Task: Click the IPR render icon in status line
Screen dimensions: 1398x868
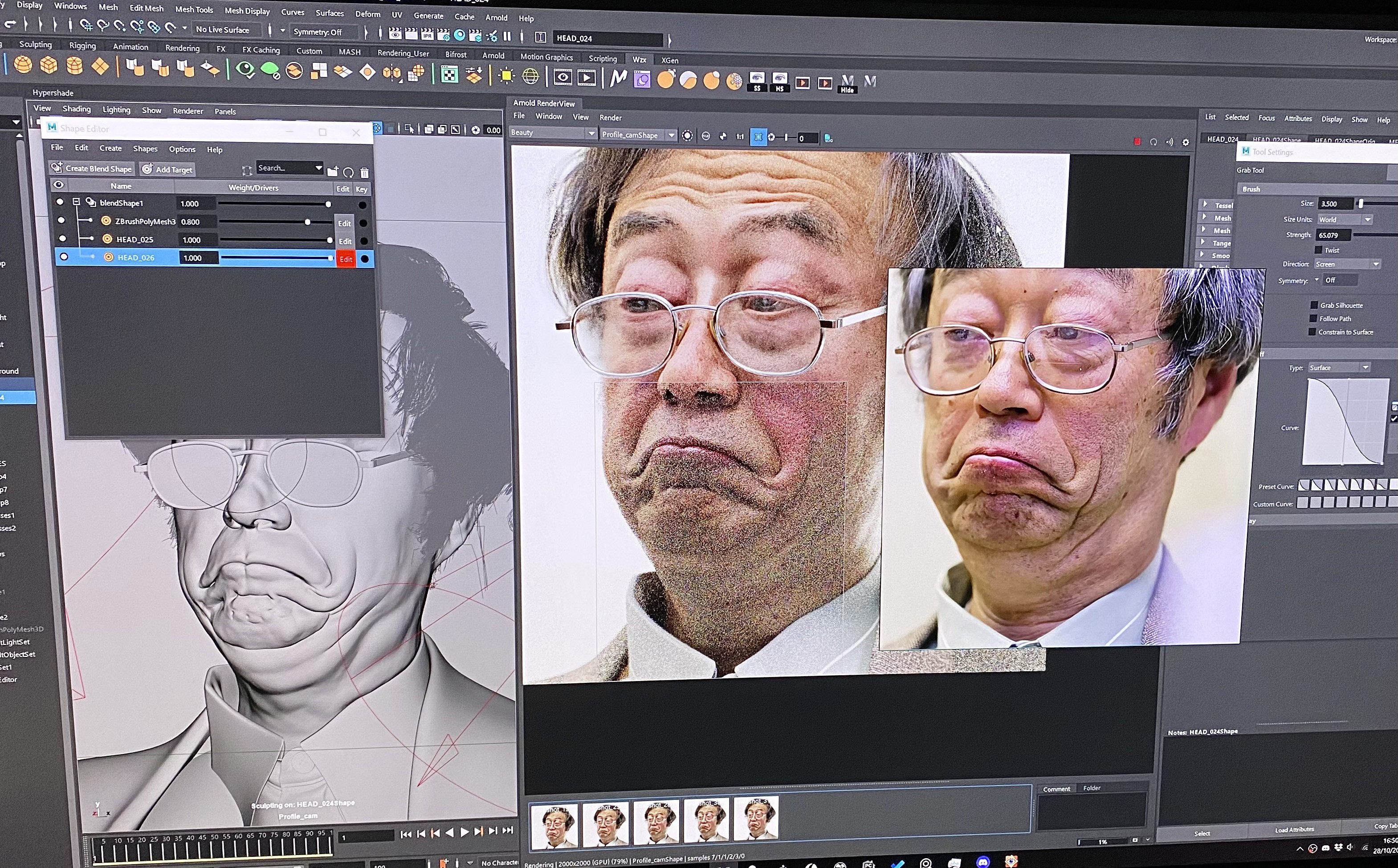Action: pos(427,35)
